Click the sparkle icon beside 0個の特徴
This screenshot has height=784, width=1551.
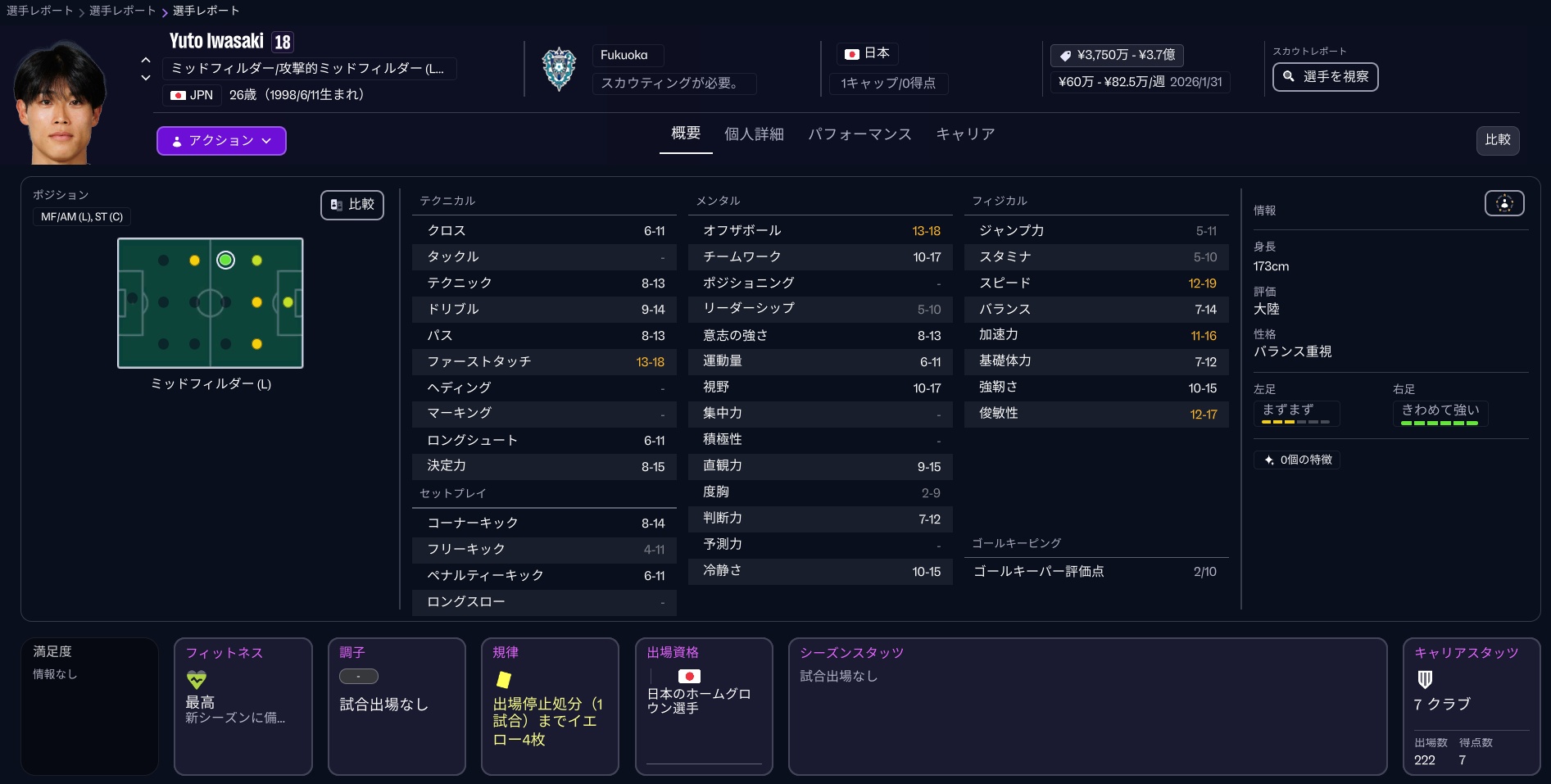[1269, 460]
